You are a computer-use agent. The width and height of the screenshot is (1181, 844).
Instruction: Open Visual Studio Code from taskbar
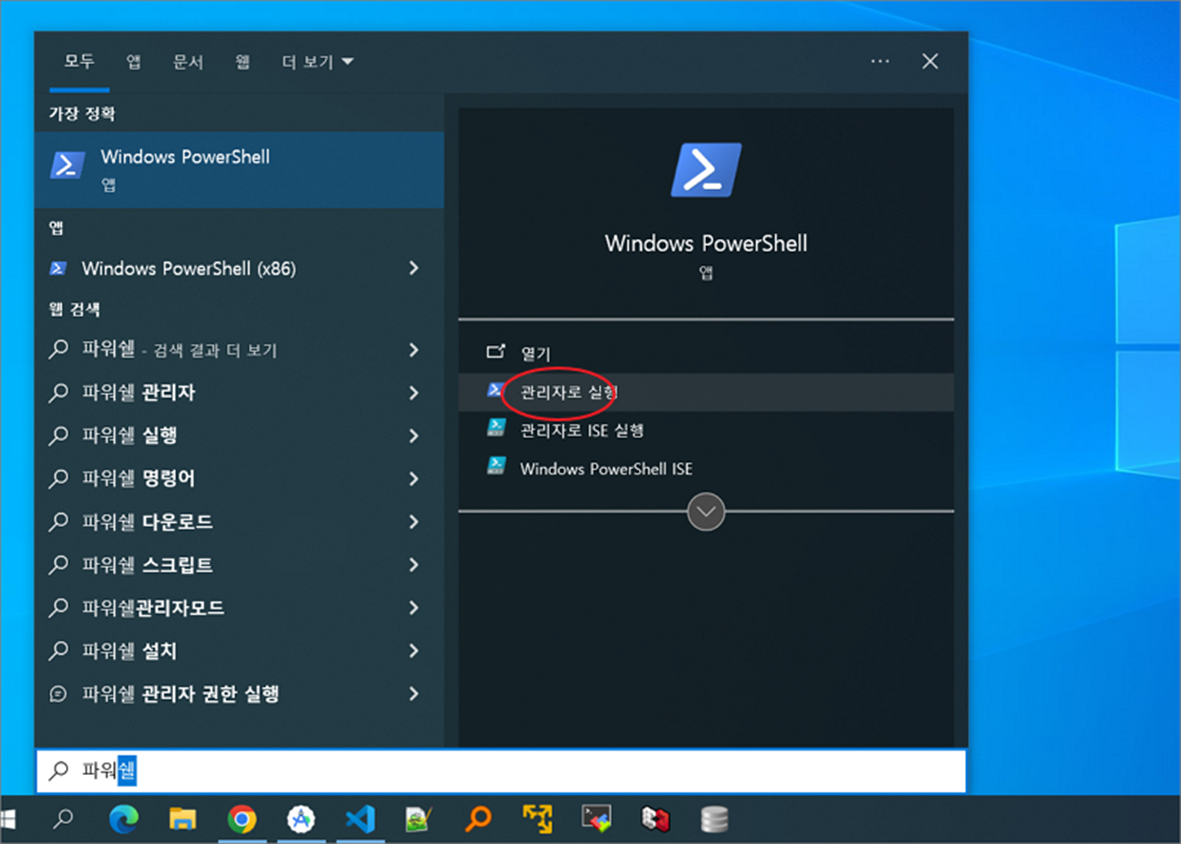coord(360,819)
